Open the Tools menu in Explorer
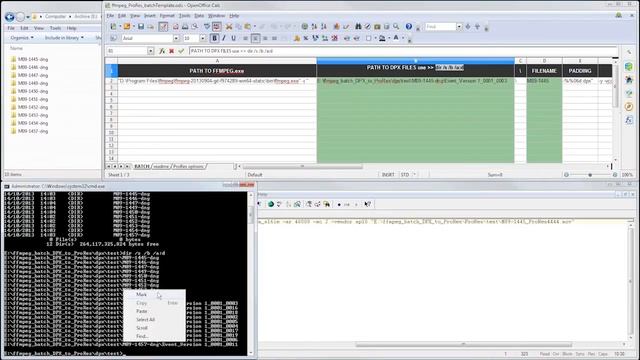This screenshot has width=640, height=360. [56, 28]
